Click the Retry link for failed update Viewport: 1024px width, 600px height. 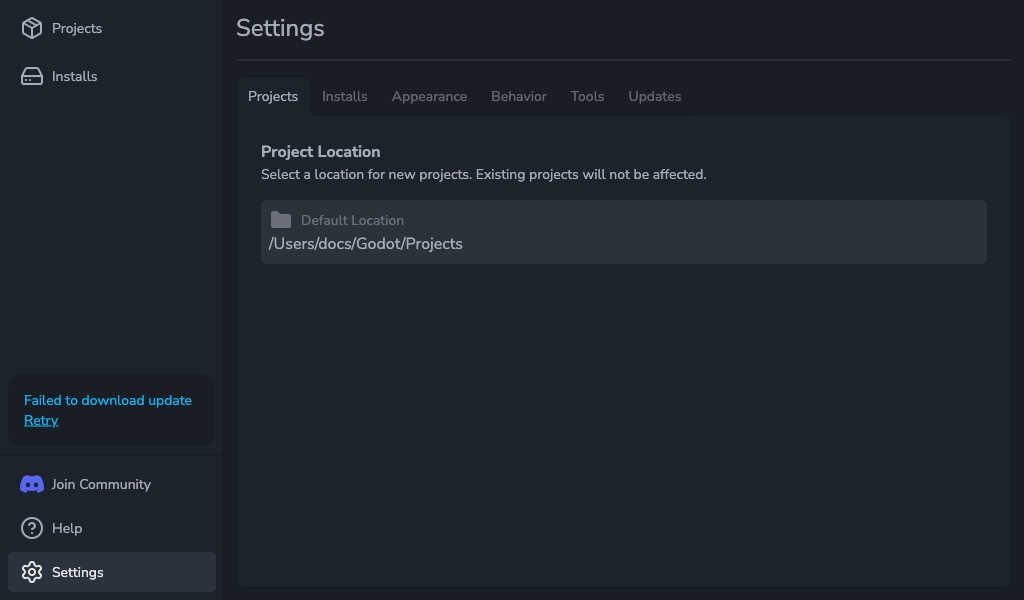coord(41,421)
